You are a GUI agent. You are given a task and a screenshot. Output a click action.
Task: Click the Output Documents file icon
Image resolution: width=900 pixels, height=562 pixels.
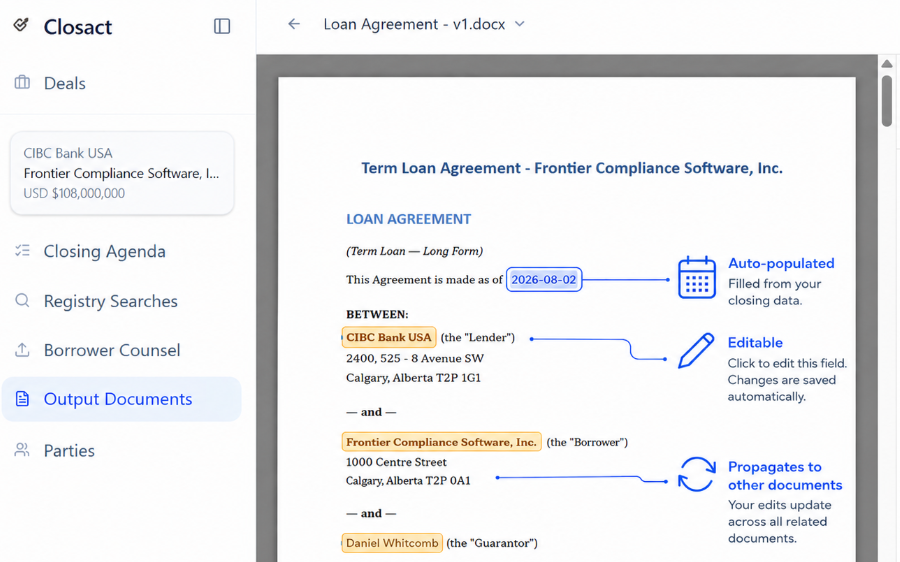(22, 398)
